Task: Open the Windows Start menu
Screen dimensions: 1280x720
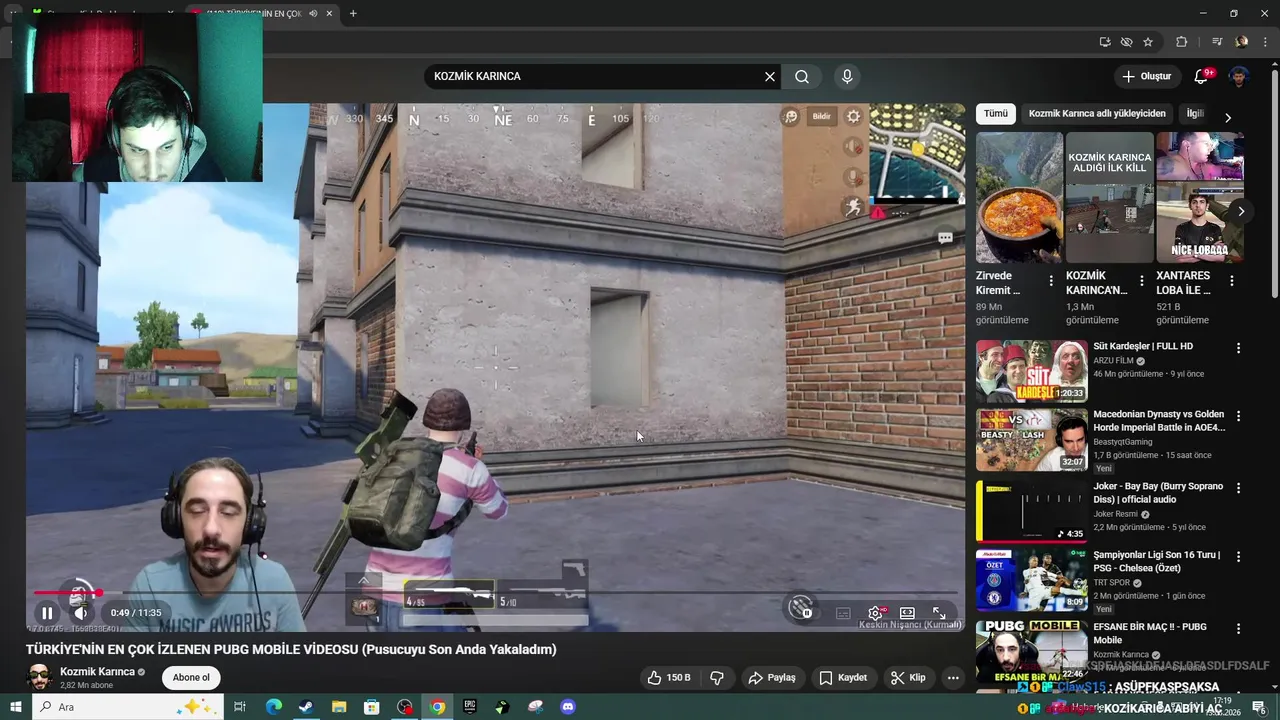Action: [x=15, y=707]
